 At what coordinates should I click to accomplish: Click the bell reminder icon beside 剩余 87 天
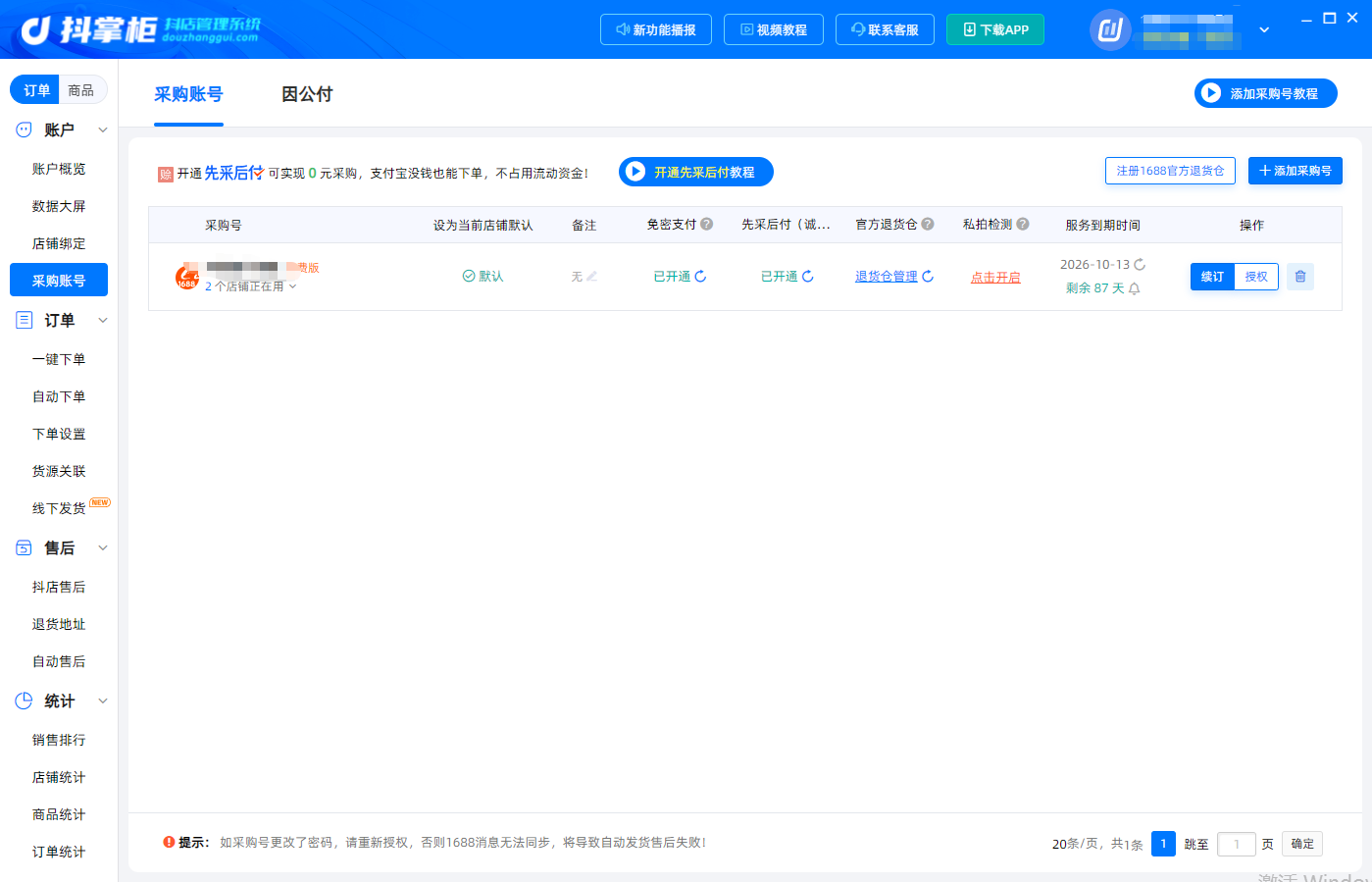point(1135,288)
